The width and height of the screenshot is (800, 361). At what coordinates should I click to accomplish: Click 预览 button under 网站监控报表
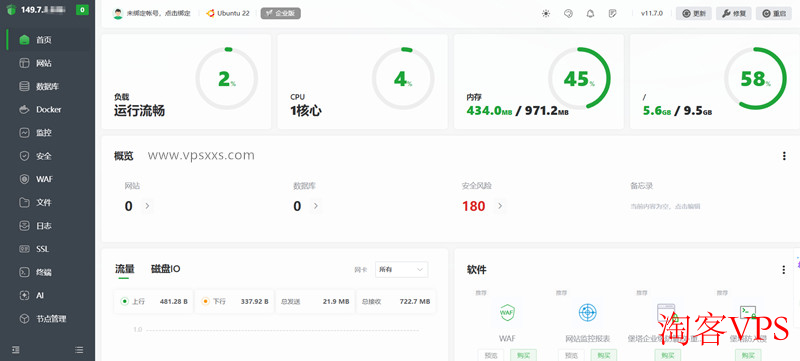point(571,355)
